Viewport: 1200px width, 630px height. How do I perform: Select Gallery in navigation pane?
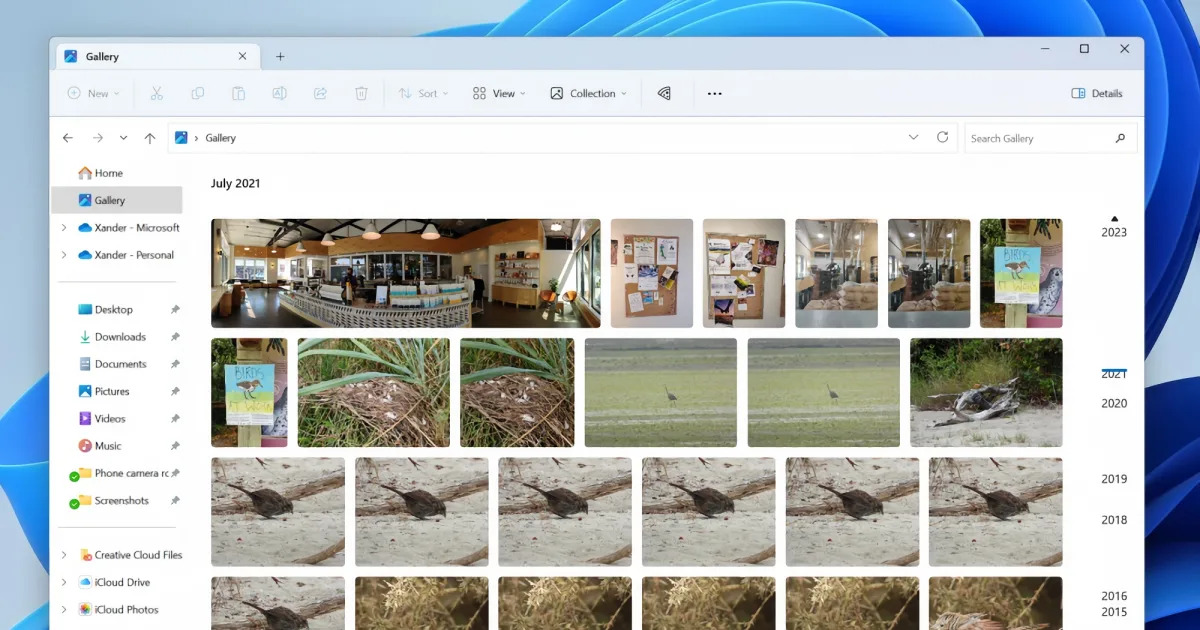pos(116,200)
